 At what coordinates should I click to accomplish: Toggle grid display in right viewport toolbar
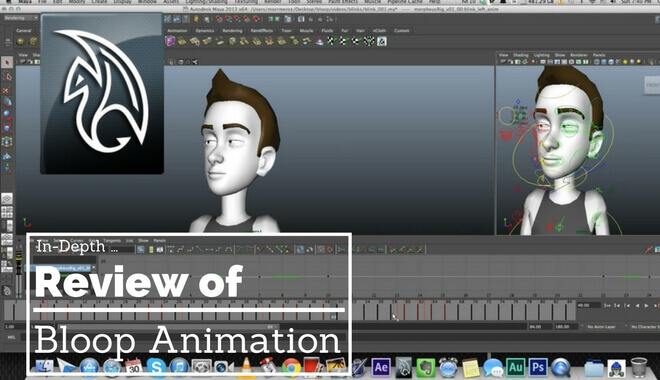(x=543, y=62)
